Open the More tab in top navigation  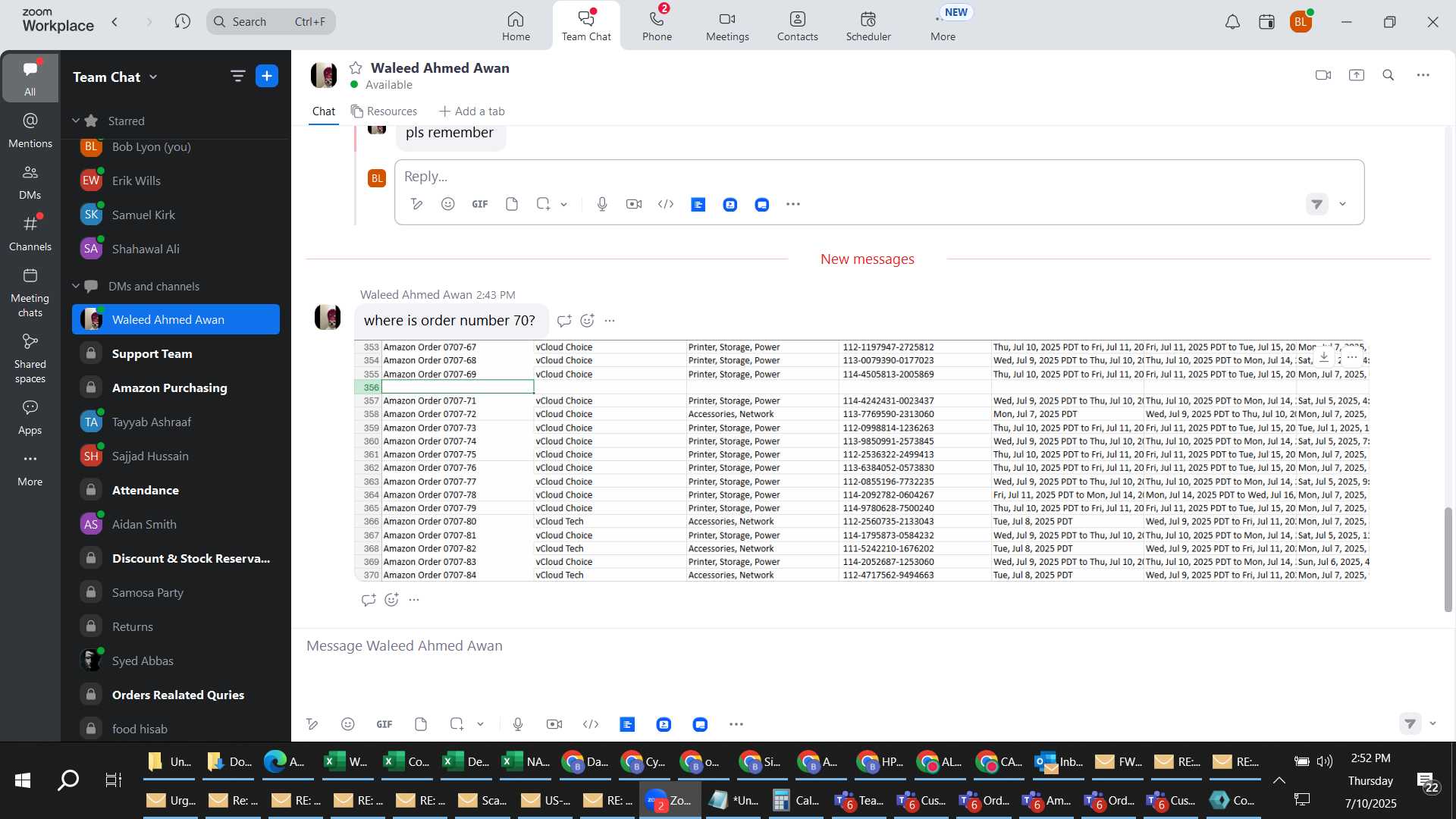pos(943,26)
